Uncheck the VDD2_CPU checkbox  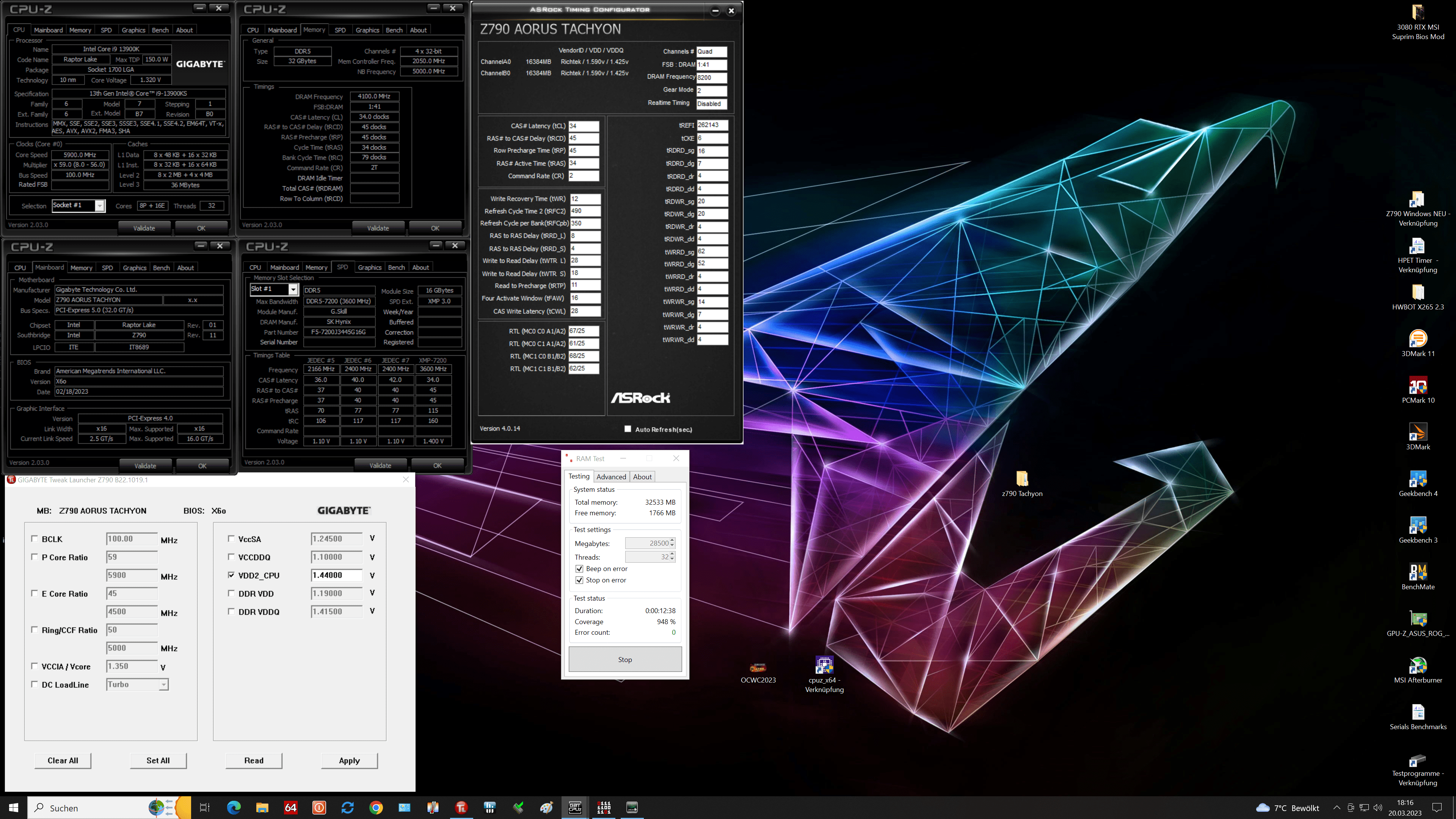231,575
